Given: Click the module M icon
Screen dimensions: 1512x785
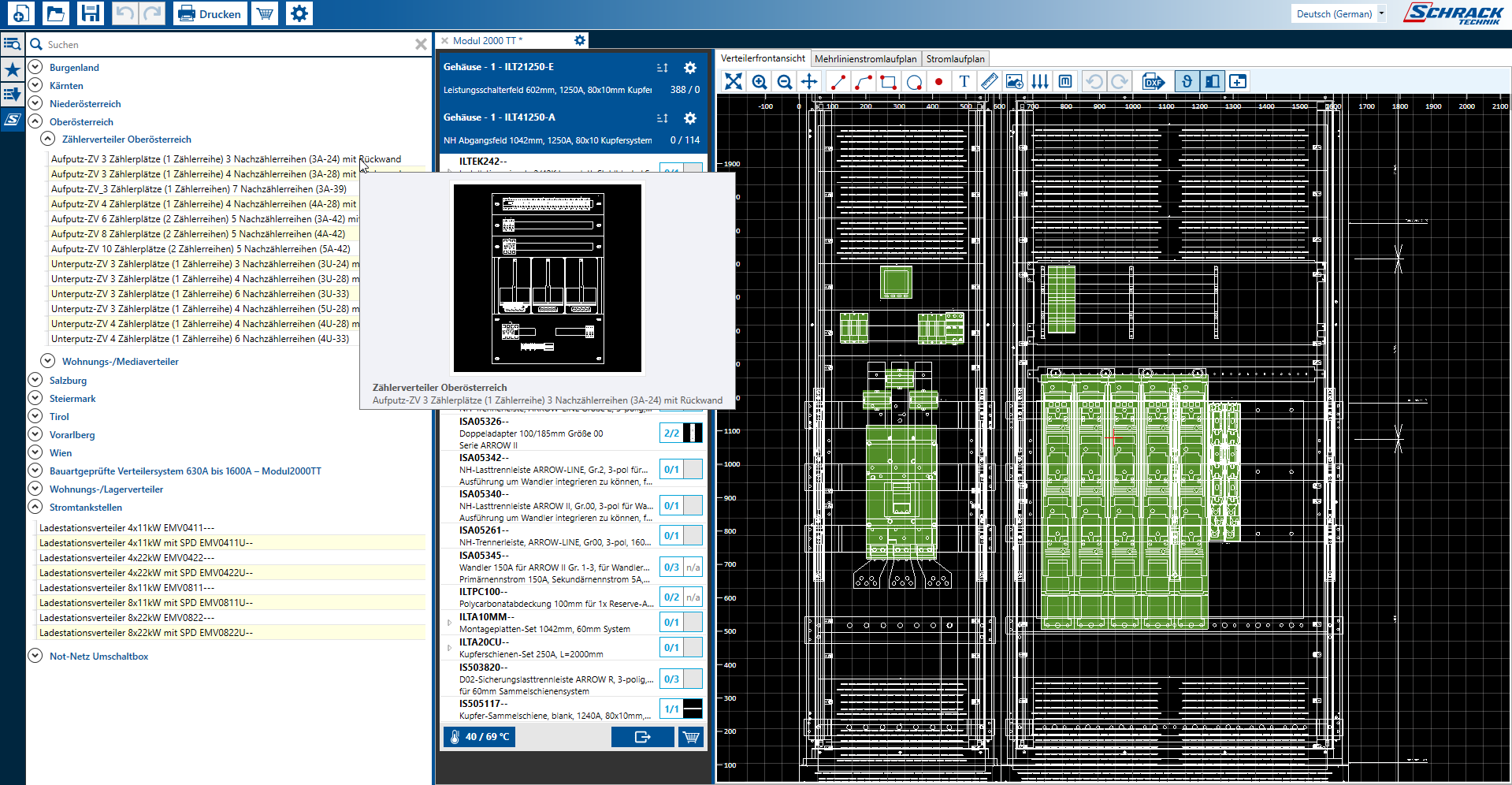Looking at the screenshot, I should click(1065, 81).
